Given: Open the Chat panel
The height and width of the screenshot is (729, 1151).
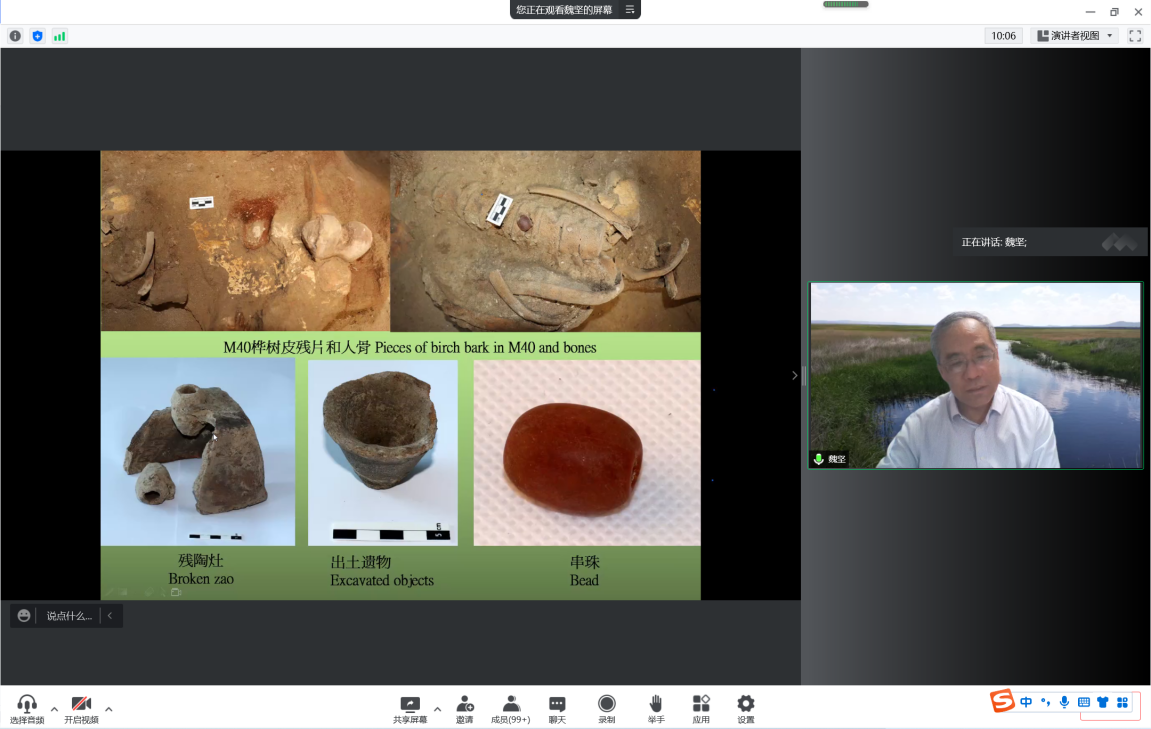Looking at the screenshot, I should (x=557, y=704).
